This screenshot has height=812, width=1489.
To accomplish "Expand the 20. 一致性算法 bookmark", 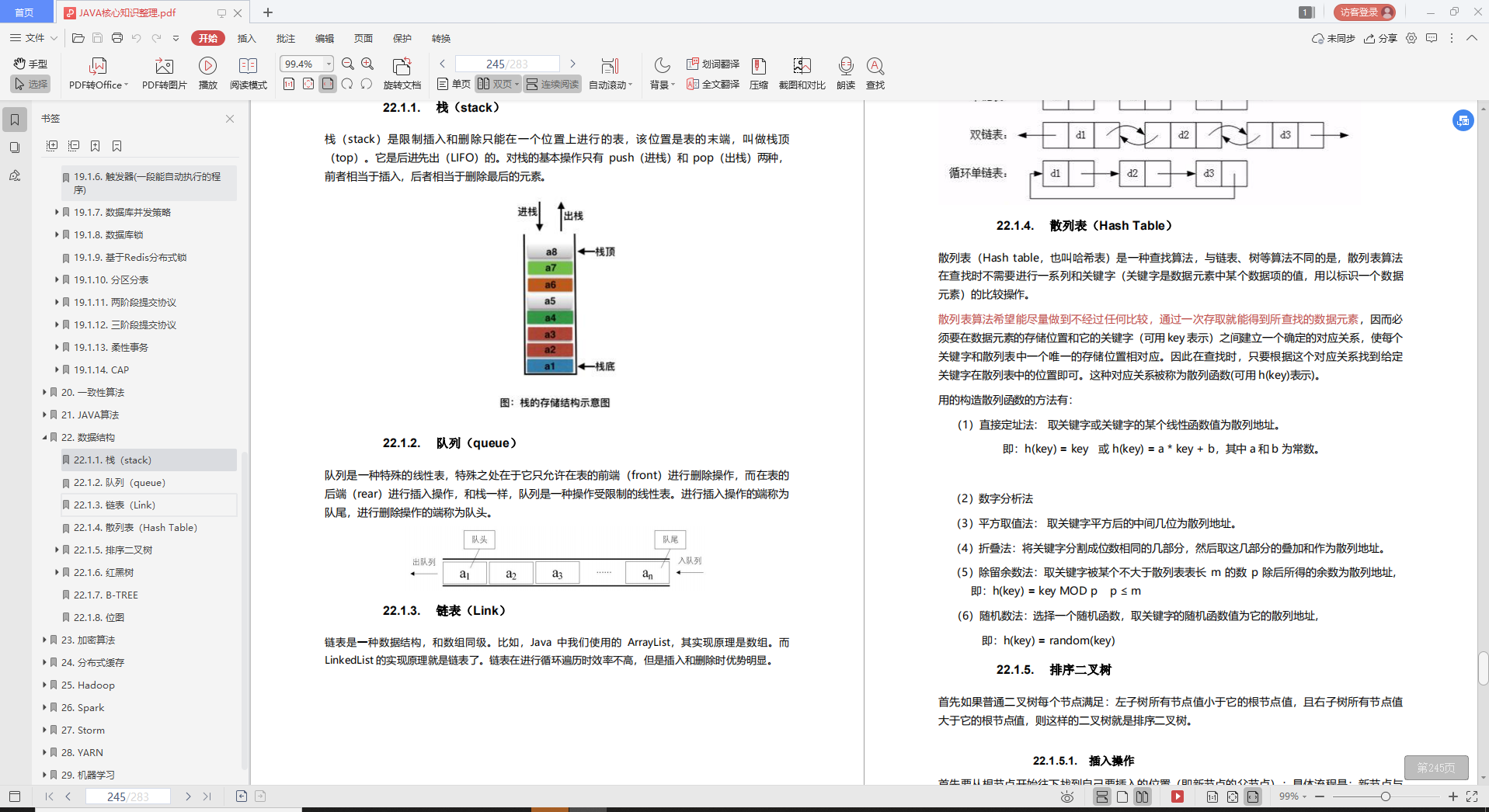I will pos(44,392).
